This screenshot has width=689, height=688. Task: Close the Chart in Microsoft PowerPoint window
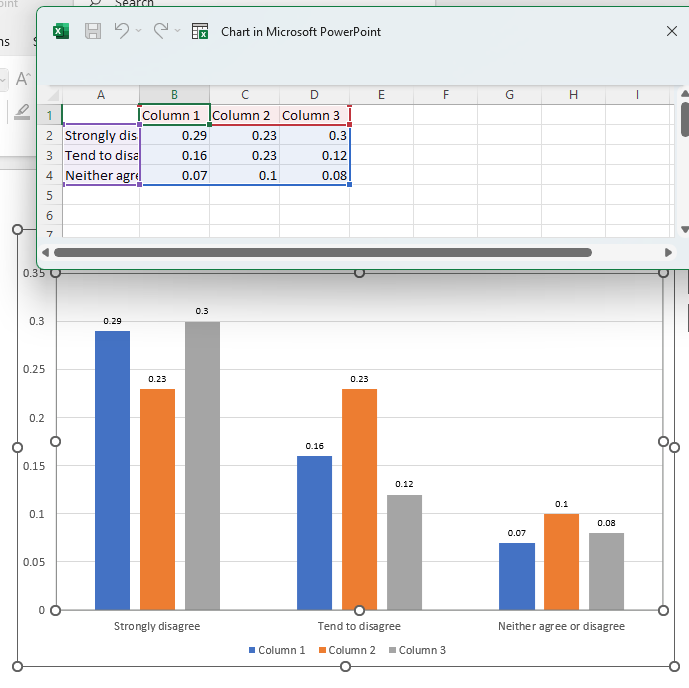672,31
